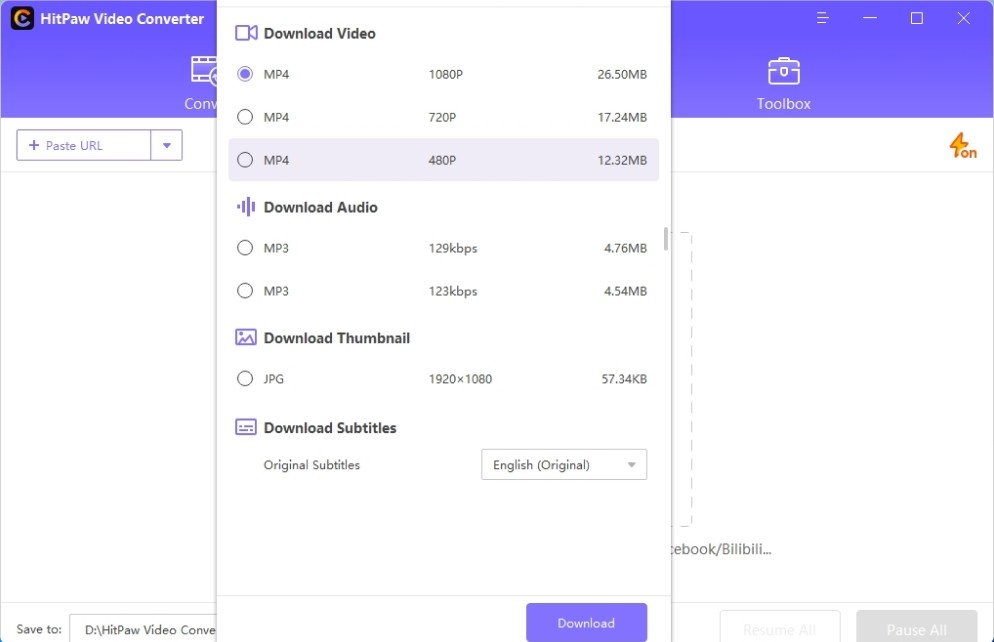Screen dimensions: 994x642
Task: Click the Download Subtitles heading
Action: point(330,428)
